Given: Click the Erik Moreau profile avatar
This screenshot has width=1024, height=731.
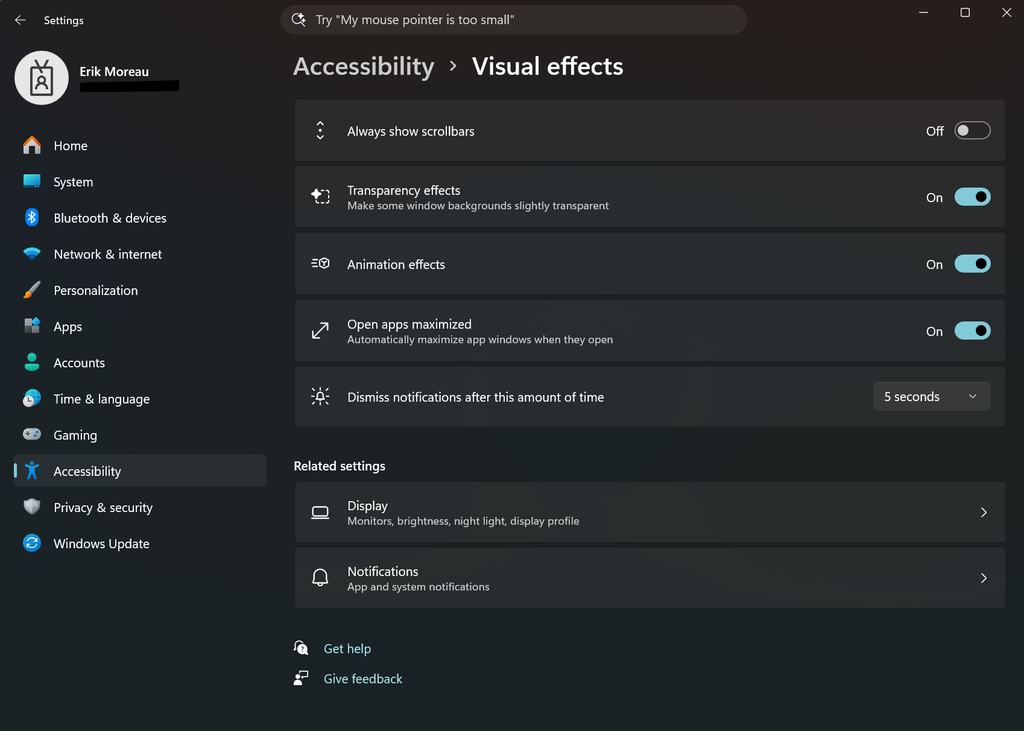Looking at the screenshot, I should pyautogui.click(x=41, y=78).
